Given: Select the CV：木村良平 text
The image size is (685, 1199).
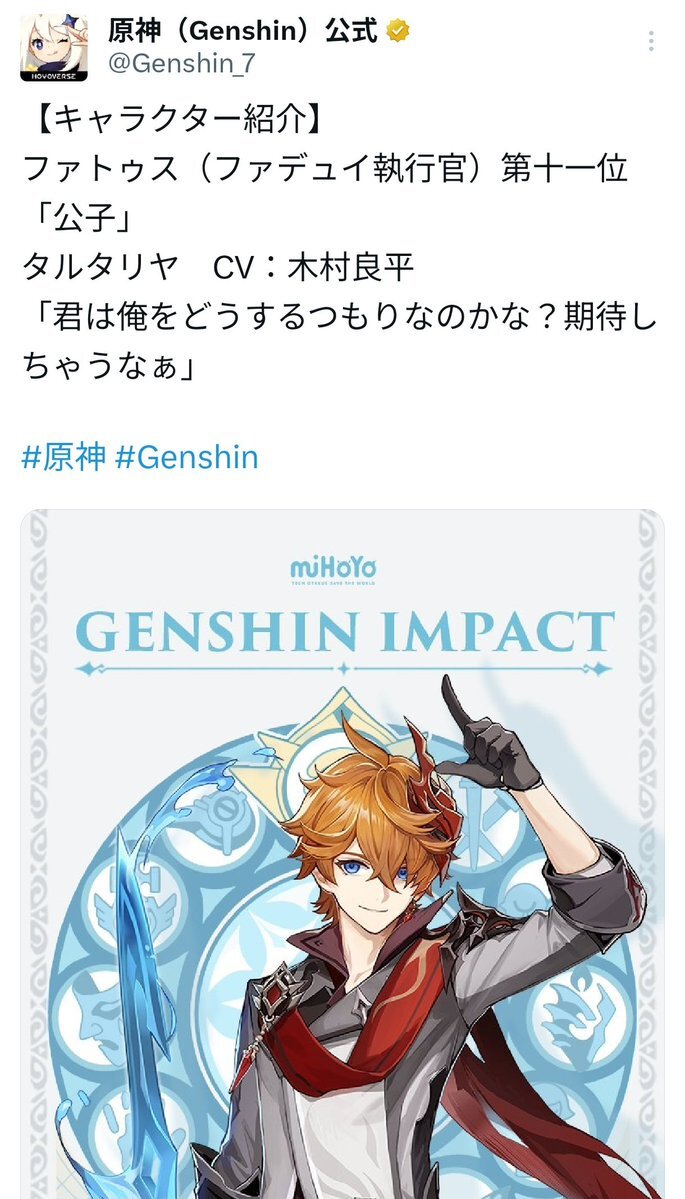Looking at the screenshot, I should [x=313, y=268].
